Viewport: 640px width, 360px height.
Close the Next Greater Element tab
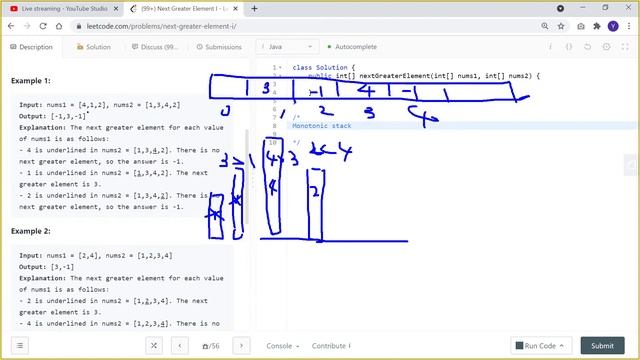coord(236,8)
